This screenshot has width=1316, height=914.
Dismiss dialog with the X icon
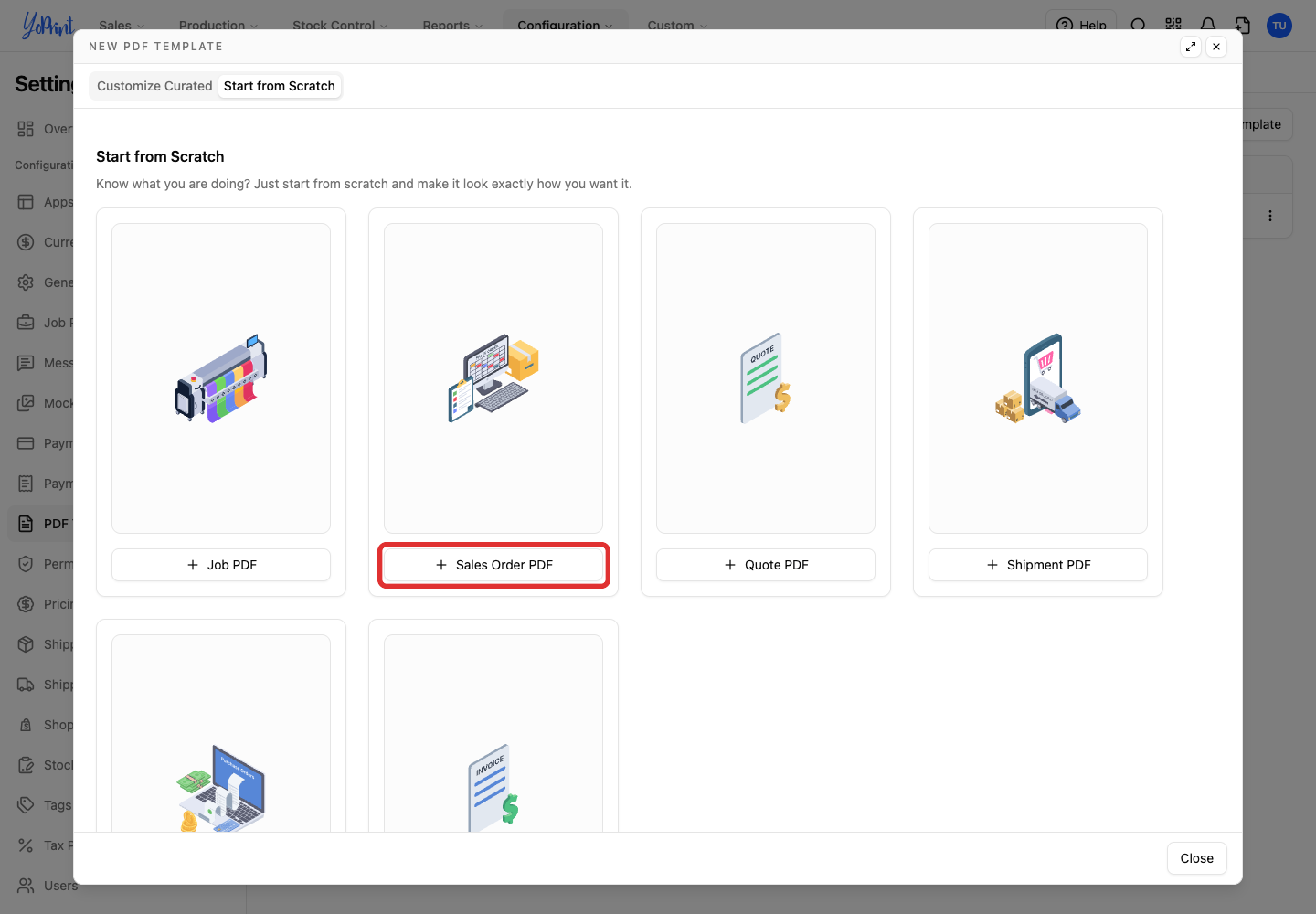pyautogui.click(x=1216, y=47)
